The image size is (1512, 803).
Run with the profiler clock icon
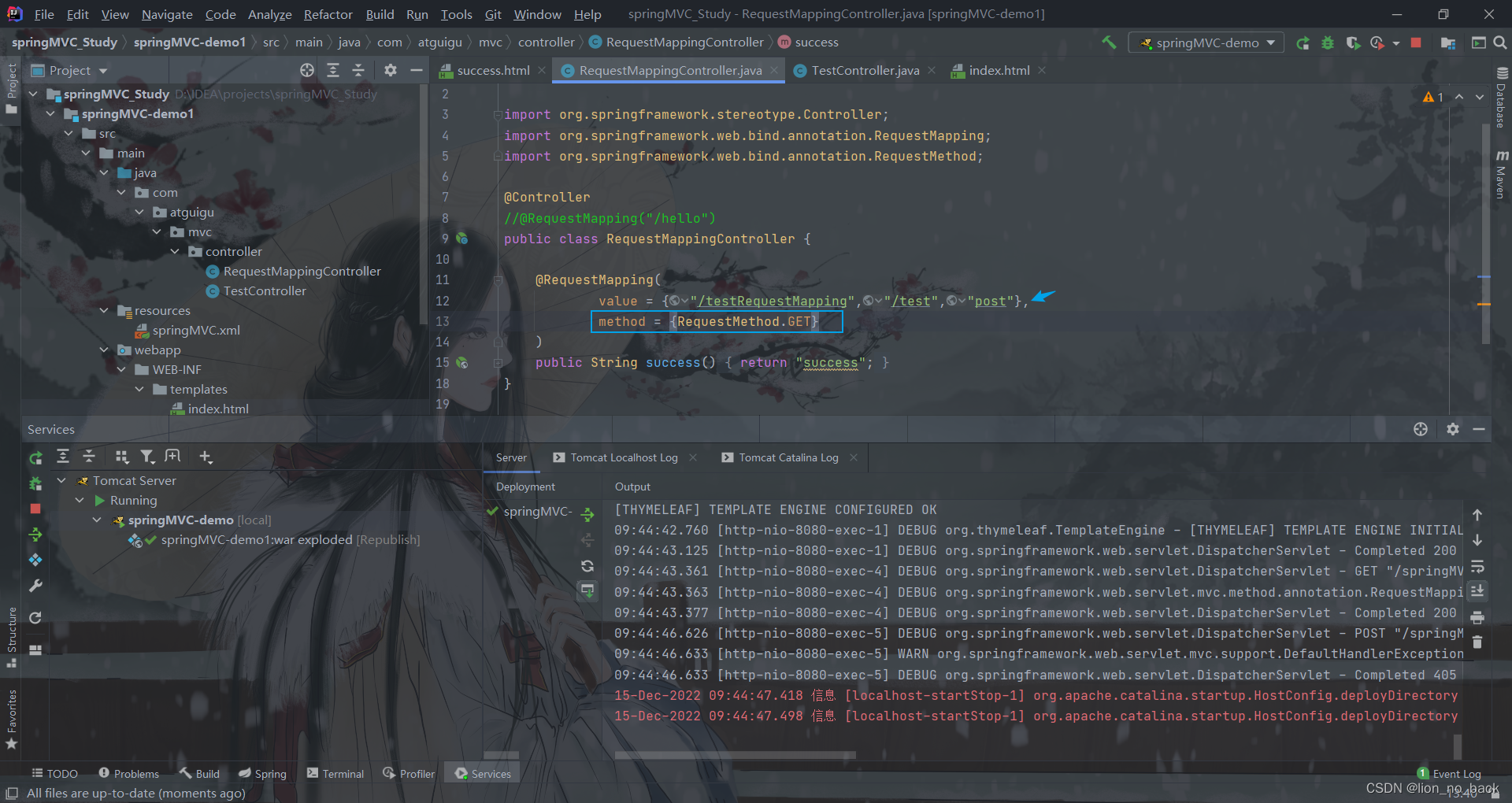1377,43
